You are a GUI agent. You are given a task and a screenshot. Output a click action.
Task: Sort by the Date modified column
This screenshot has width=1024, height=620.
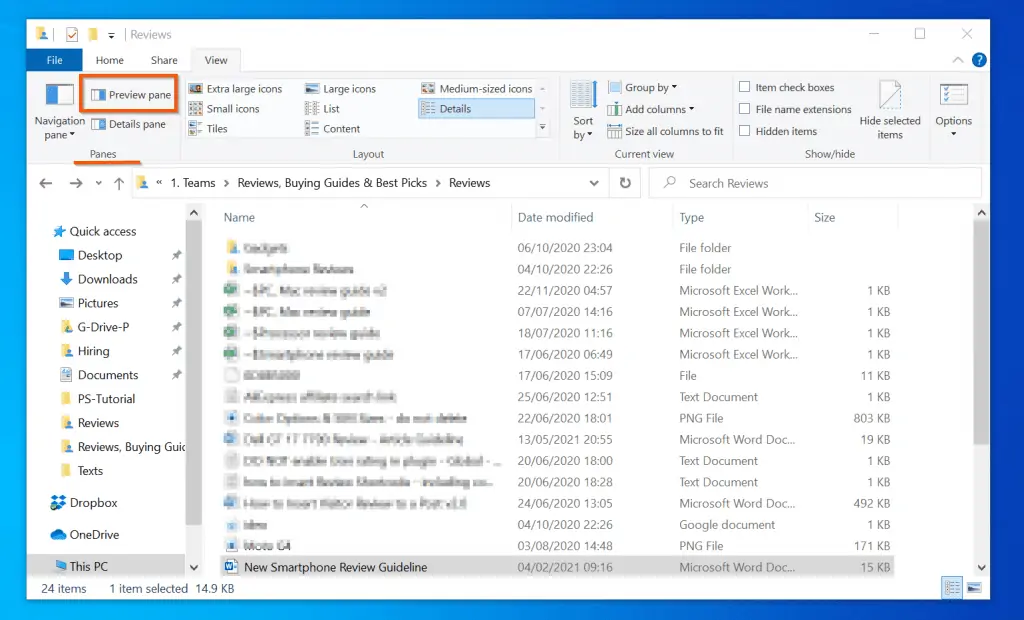point(591,218)
